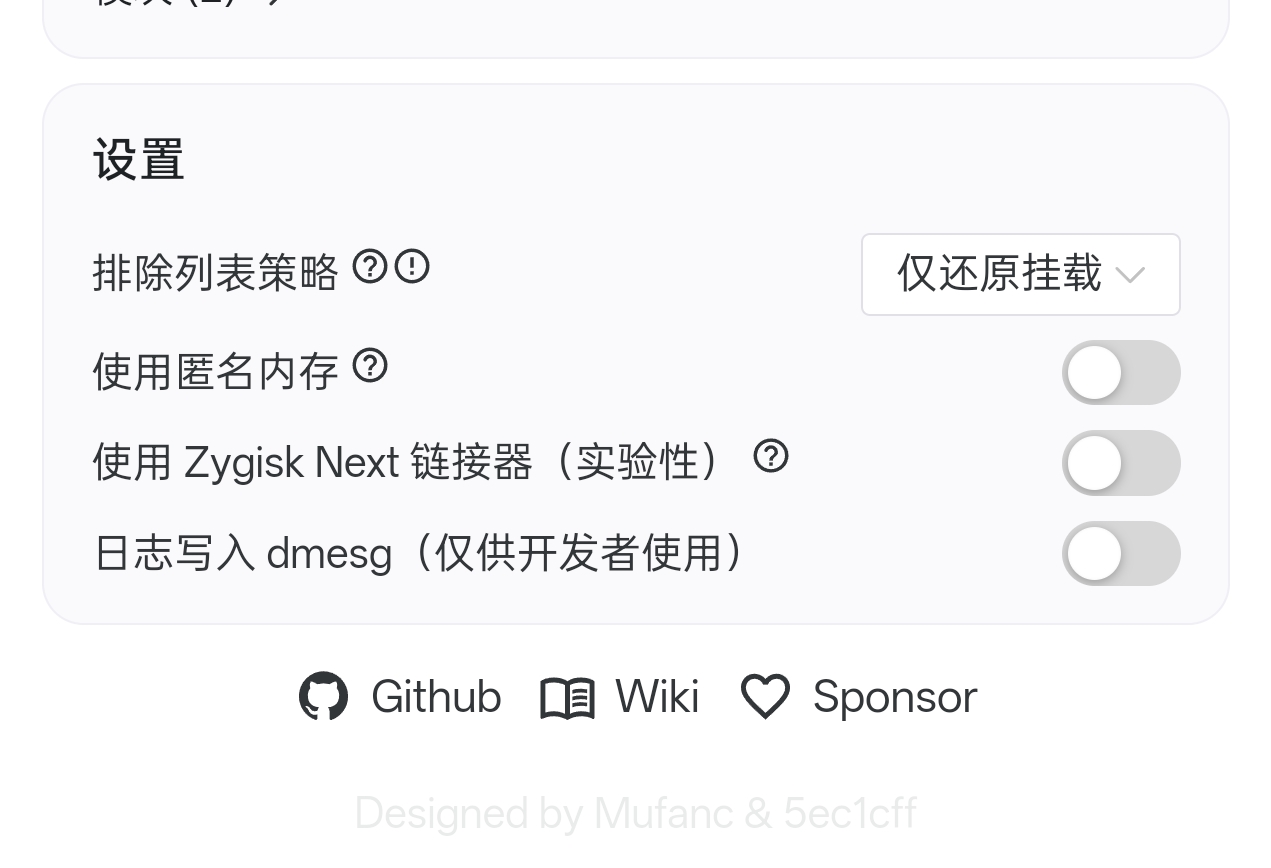
Task: Enable the 使用匿名内存 switch
Action: pos(1120,373)
